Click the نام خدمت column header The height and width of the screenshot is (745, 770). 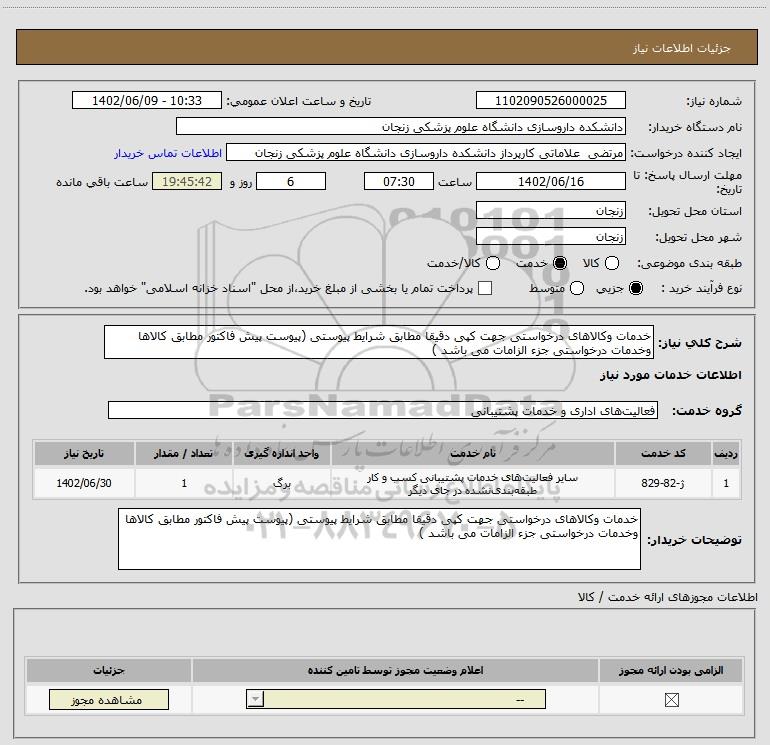473,453
